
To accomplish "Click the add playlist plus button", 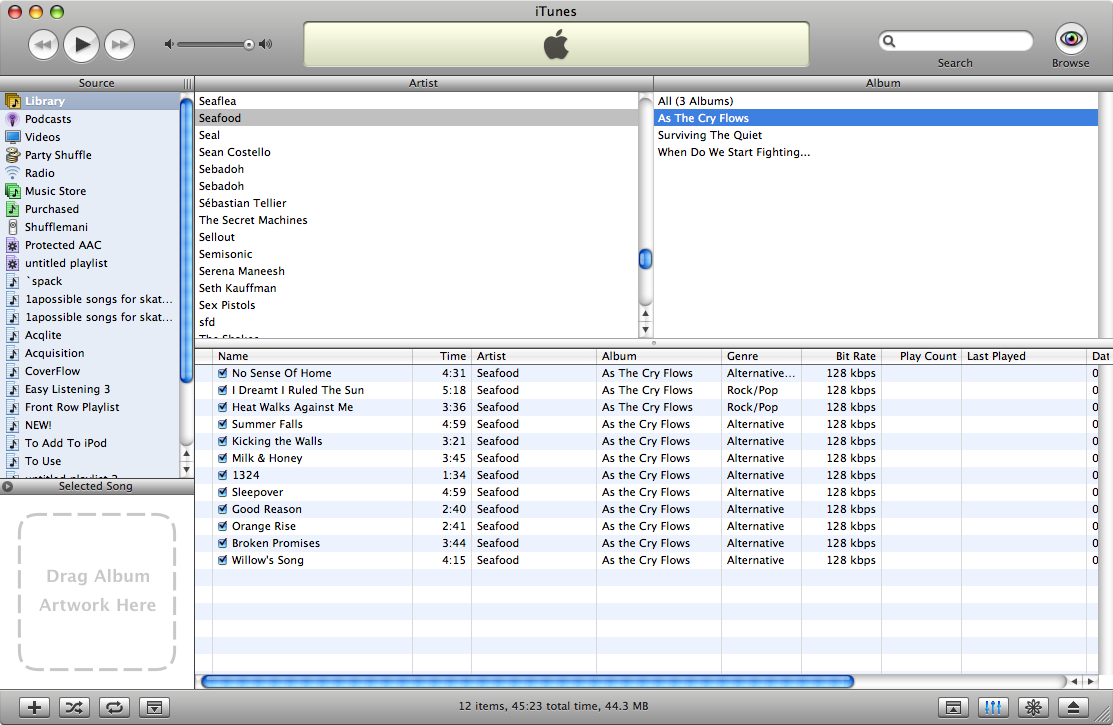I will pyautogui.click(x=34, y=707).
